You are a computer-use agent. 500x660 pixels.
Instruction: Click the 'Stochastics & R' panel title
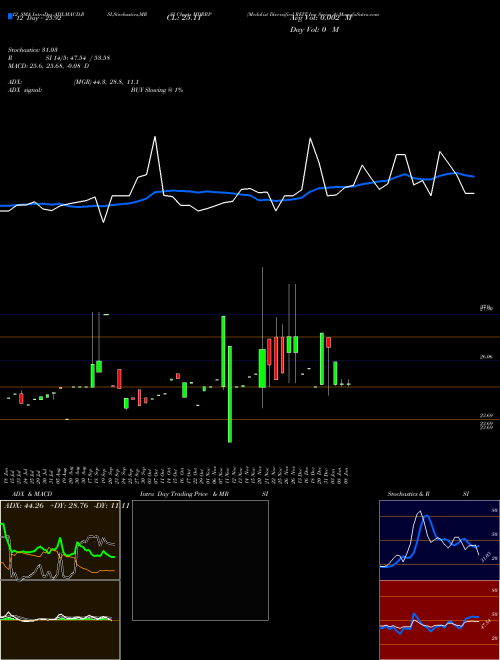click(x=409, y=494)
